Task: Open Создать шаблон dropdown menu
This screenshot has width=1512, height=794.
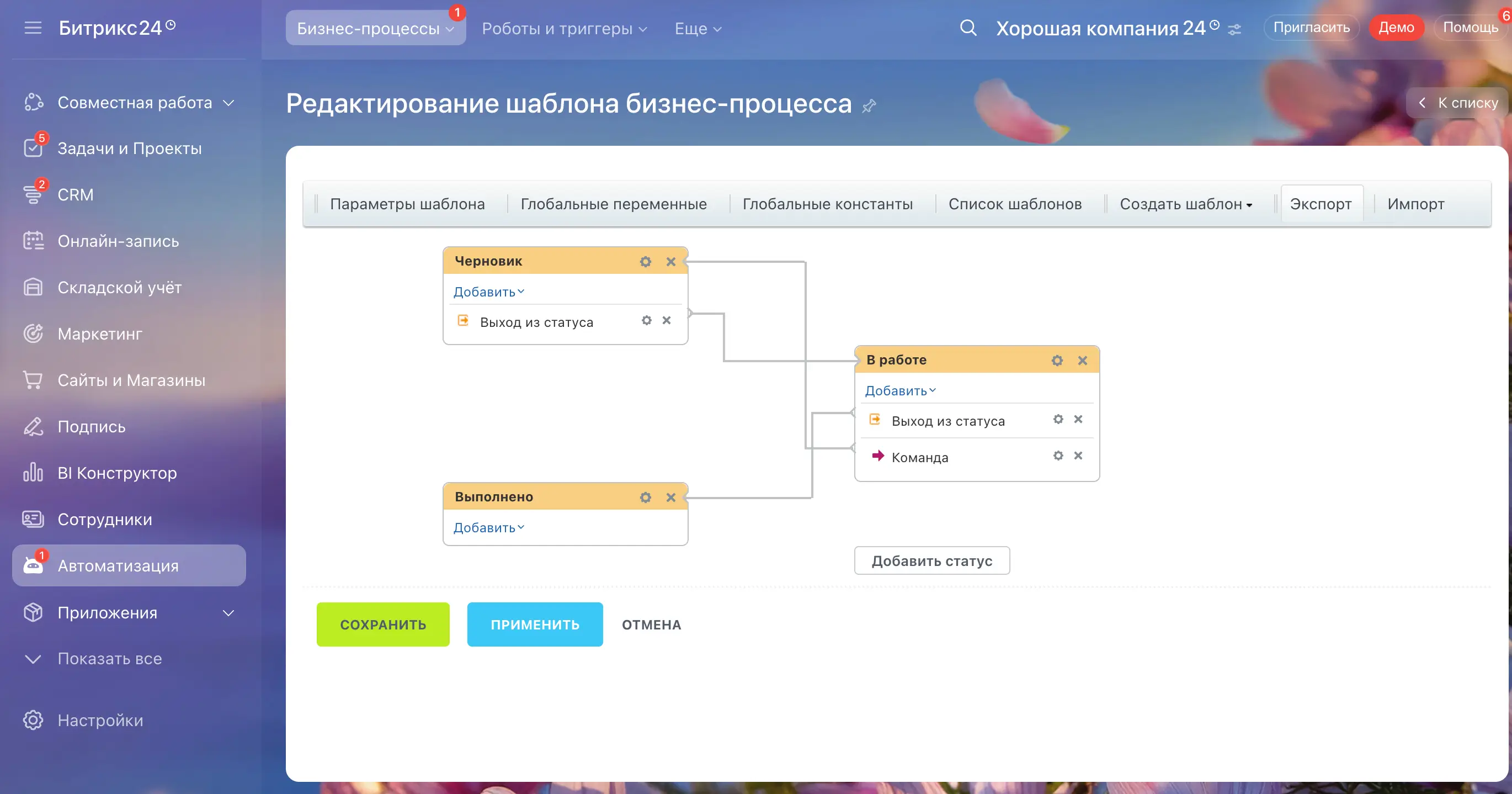Action: 1185,204
